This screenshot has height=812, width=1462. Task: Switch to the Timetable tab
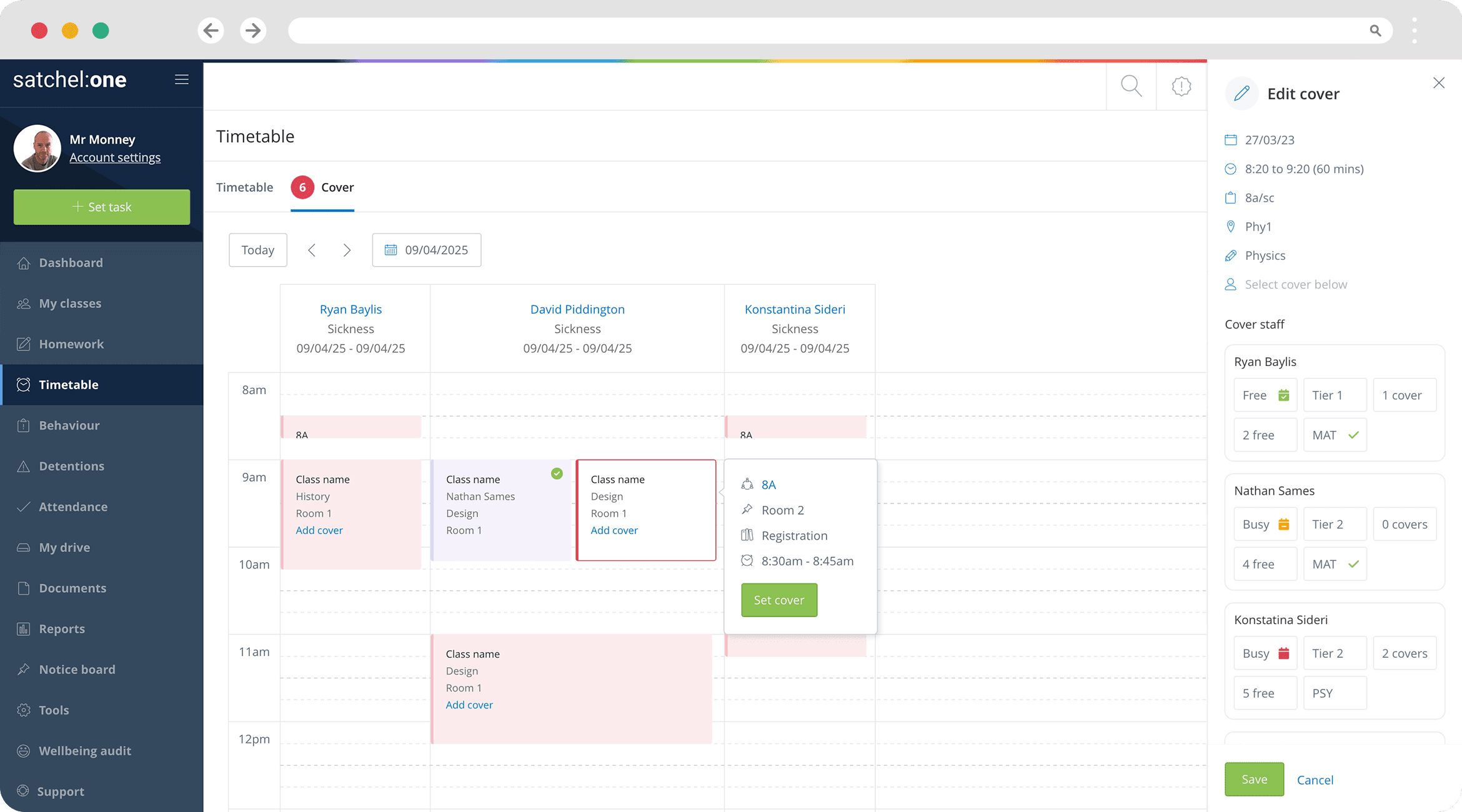coord(244,187)
